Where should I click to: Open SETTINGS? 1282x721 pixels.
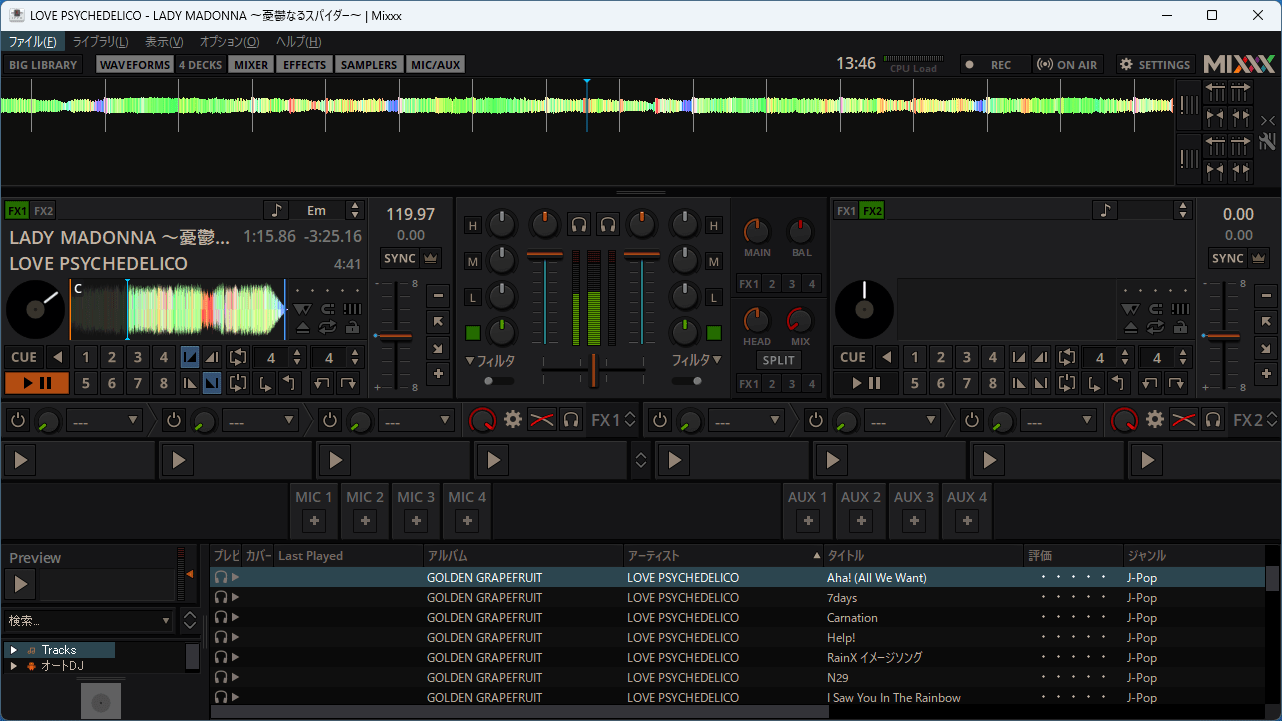1155,64
